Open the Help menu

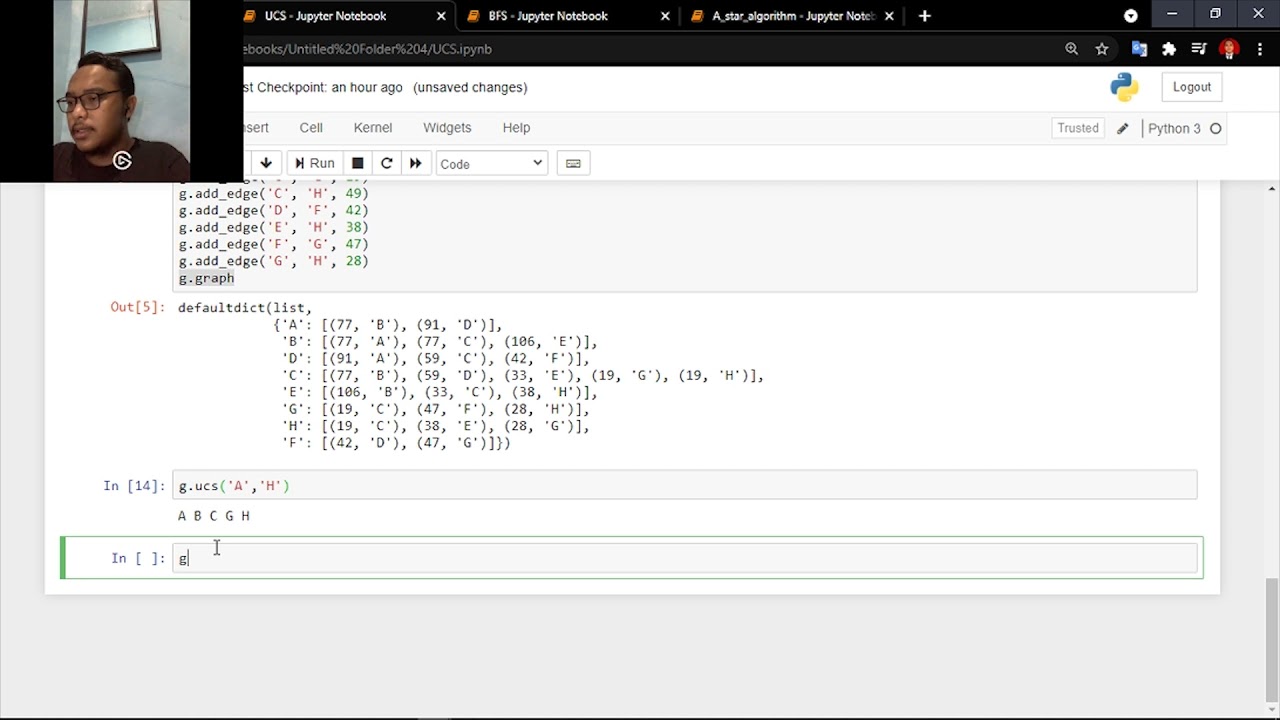516,127
